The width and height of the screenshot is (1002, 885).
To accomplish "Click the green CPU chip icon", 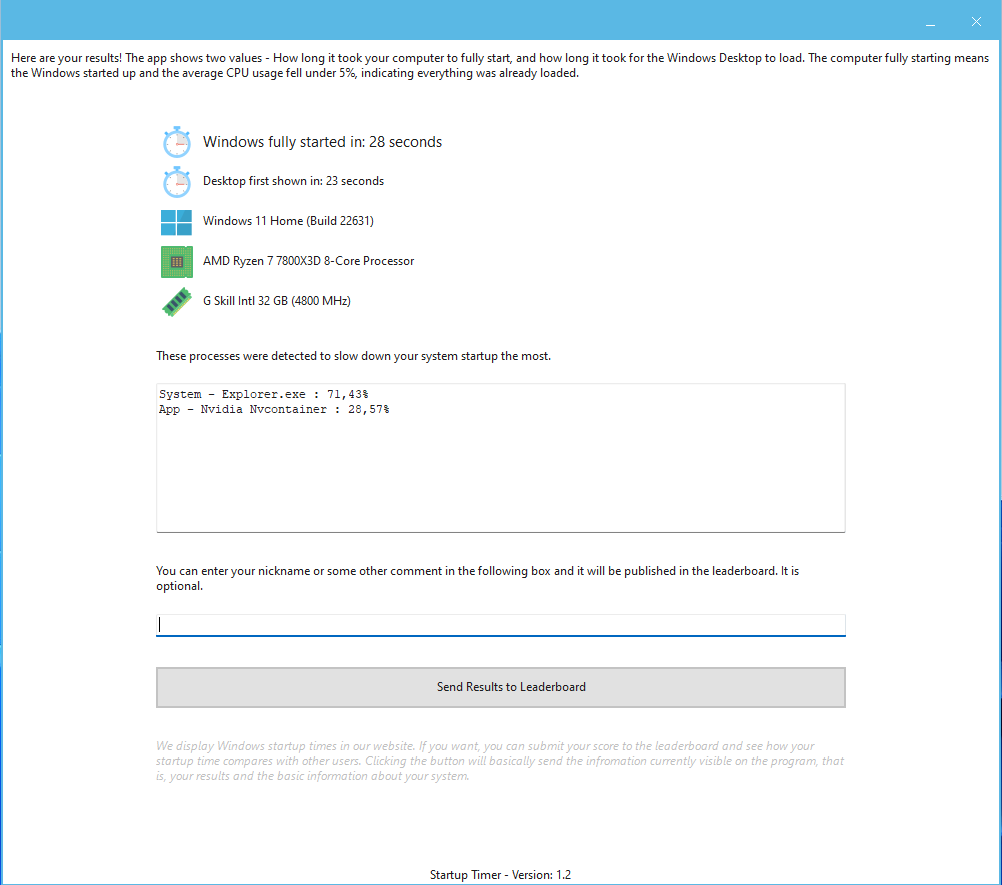I will tap(176, 262).
